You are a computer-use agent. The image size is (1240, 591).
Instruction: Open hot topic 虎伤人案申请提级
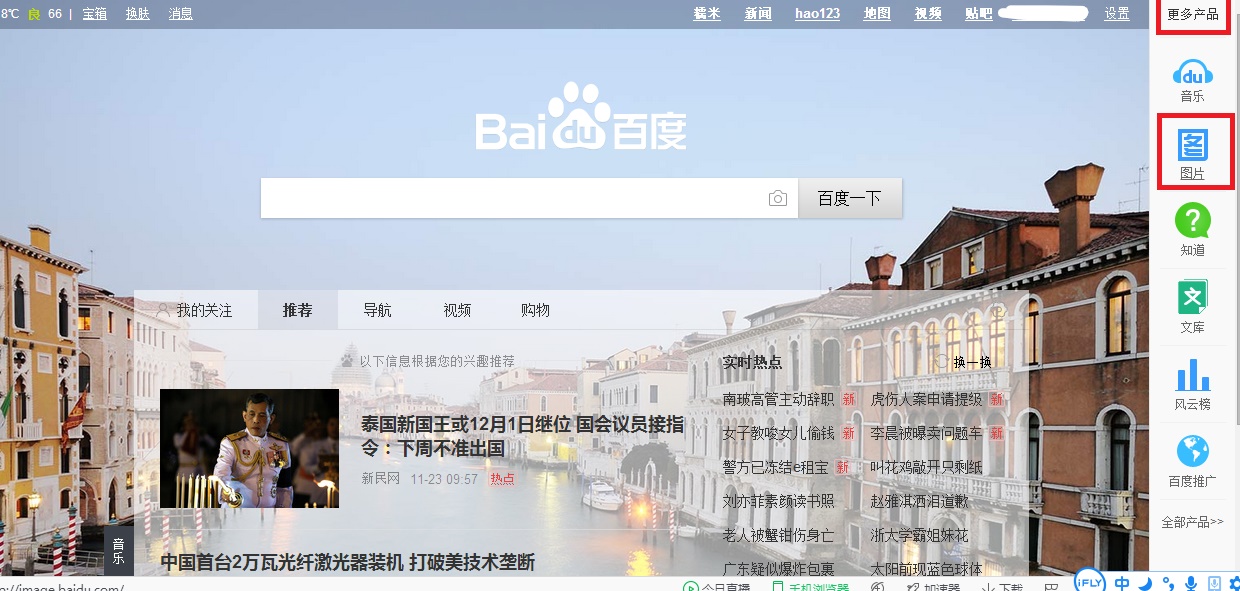tap(926, 399)
